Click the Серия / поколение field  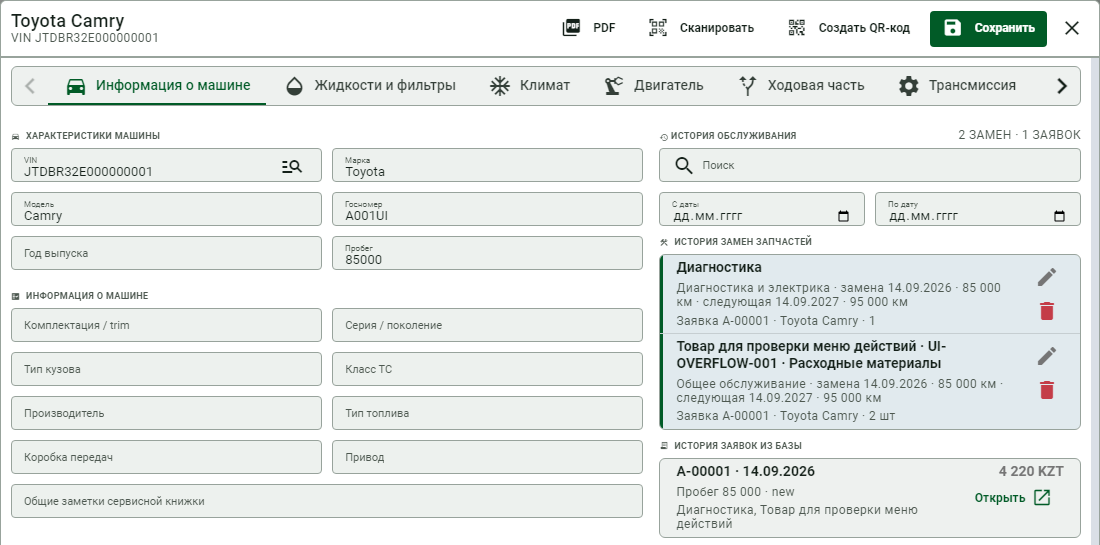coord(487,325)
